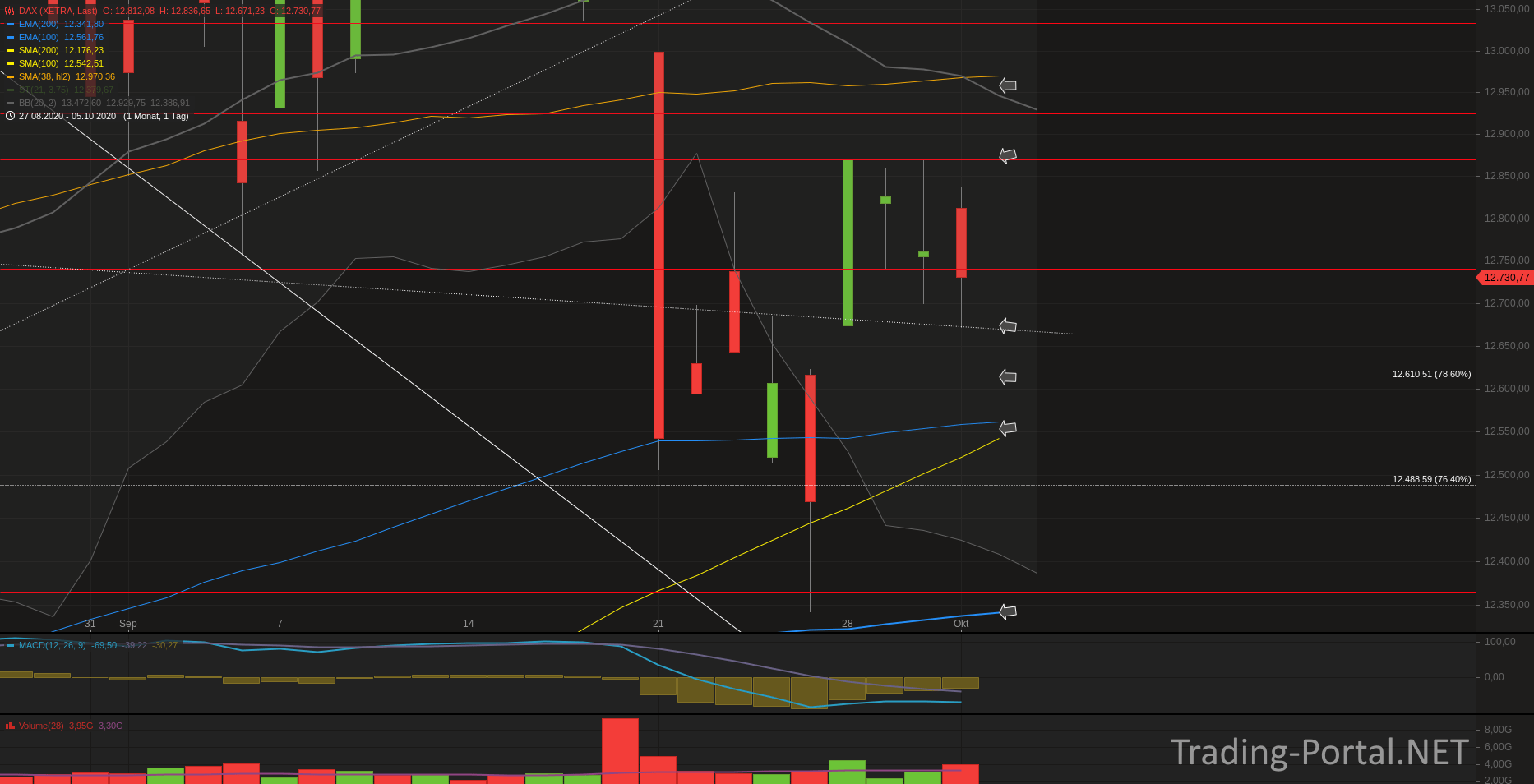
Task: Select the DAX (XETRA, Last) legend title
Action: click(58, 11)
